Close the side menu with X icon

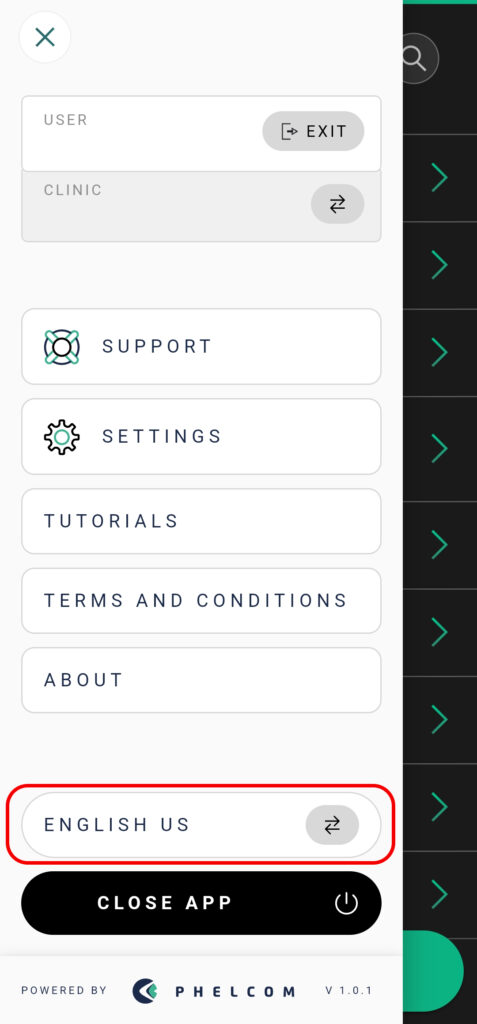pos(45,37)
